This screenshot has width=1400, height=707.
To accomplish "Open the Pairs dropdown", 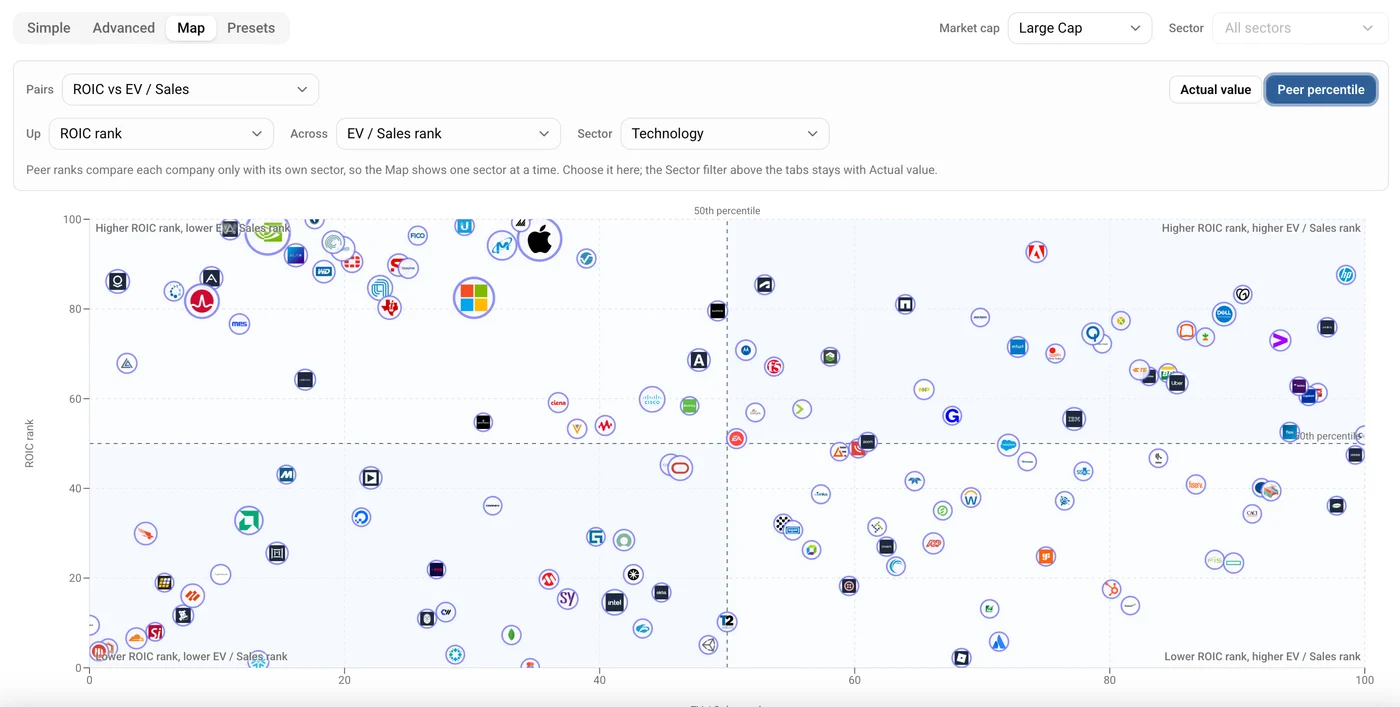I will click(190, 89).
